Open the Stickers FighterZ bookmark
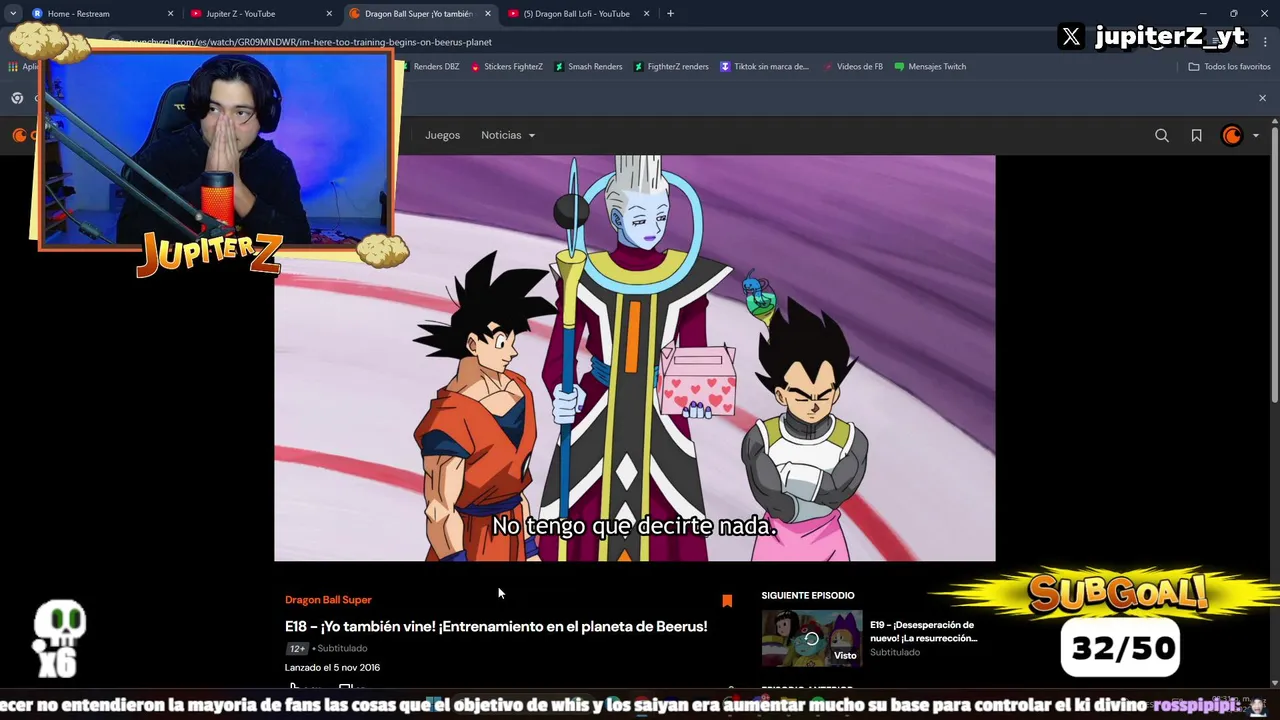Viewport: 1280px width, 720px height. pyautogui.click(x=506, y=67)
